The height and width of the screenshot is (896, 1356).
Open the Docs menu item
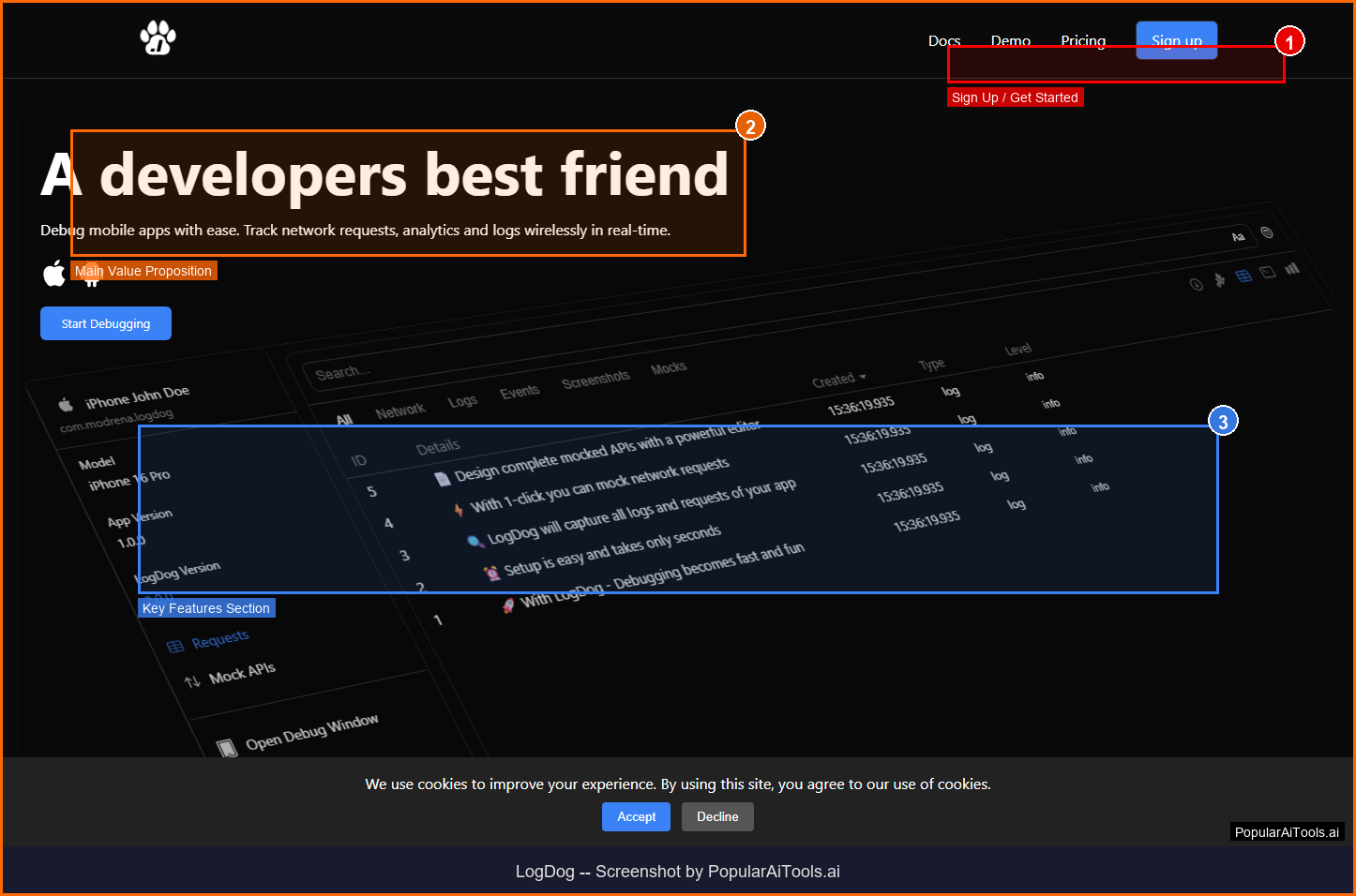(x=944, y=40)
